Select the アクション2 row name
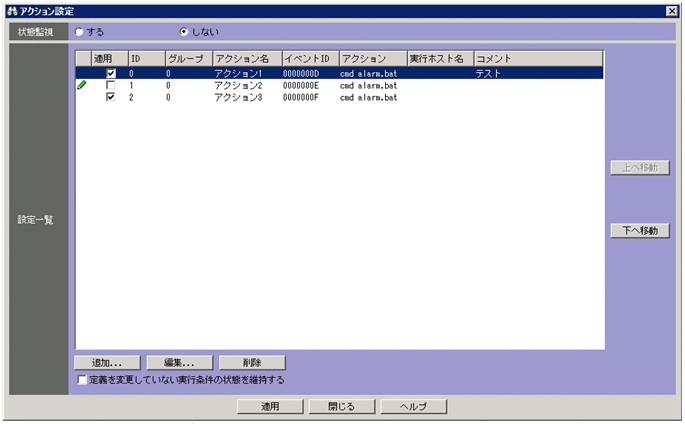This screenshot has height=424, width=685. click(x=239, y=85)
